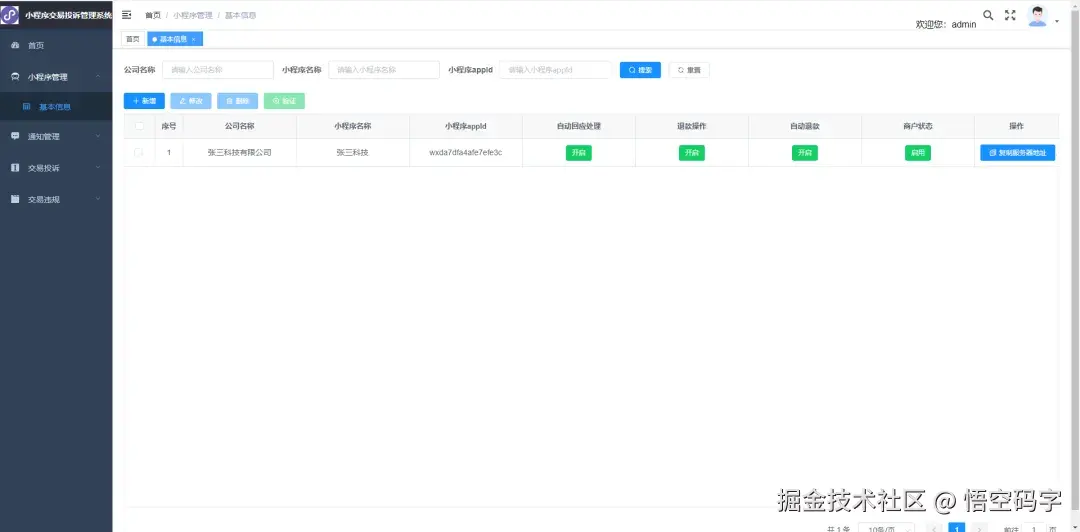The height and width of the screenshot is (532, 1080).
Task: Click the dashboard icon next to 首页
Action: pyautogui.click(x=15, y=45)
